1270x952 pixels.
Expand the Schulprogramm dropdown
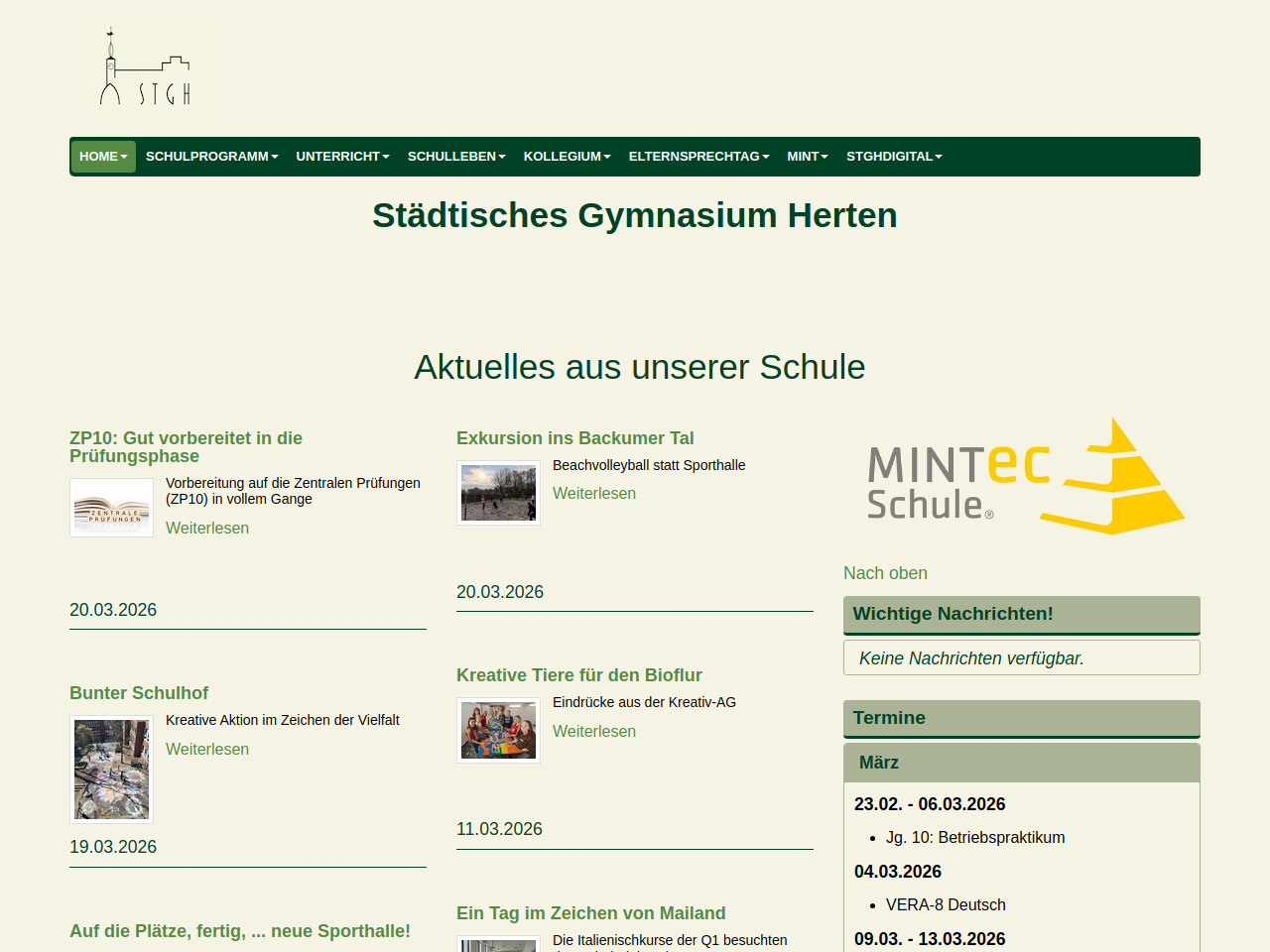coord(211,157)
